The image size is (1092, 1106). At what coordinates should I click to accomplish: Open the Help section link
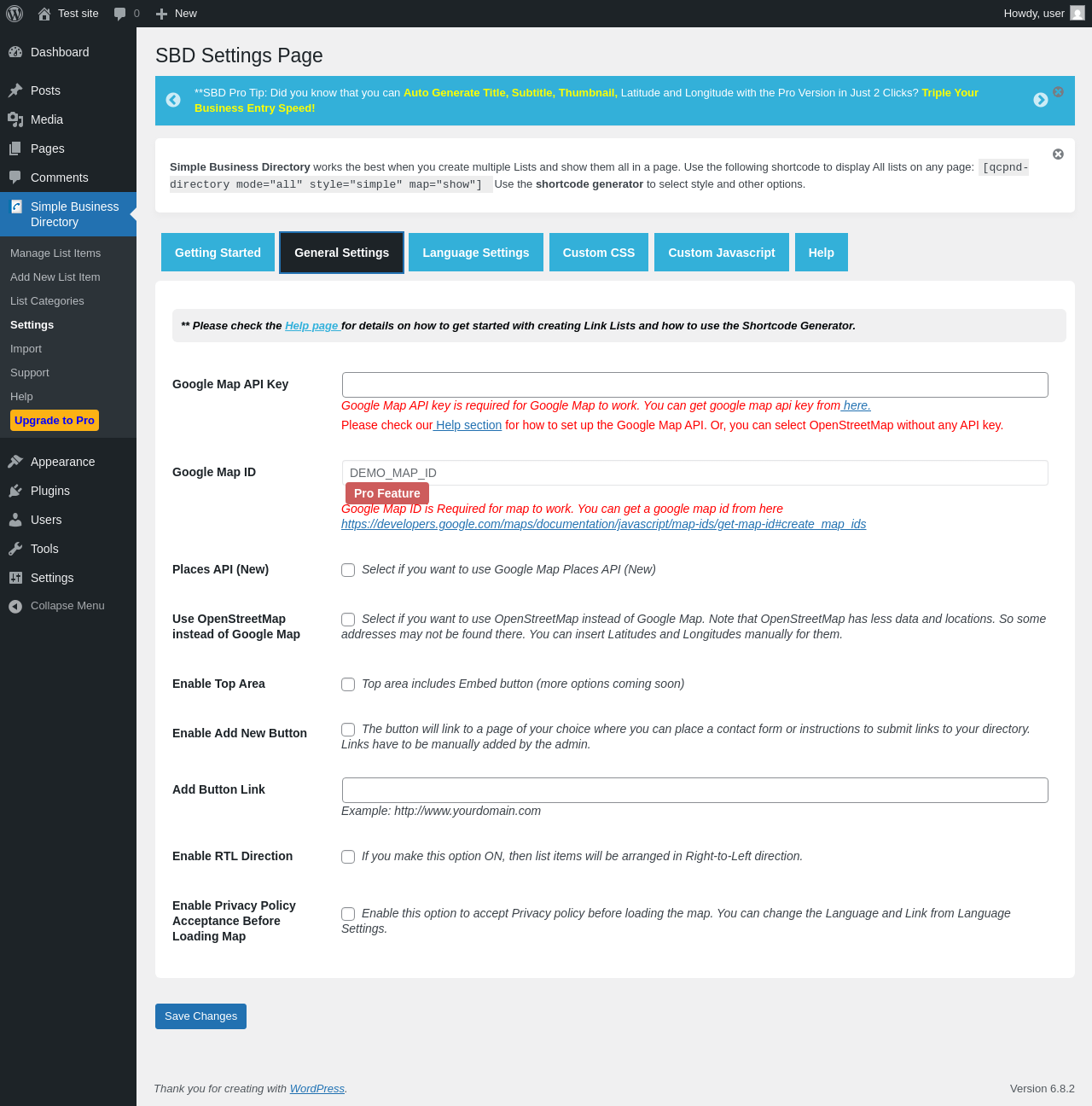pos(468,425)
